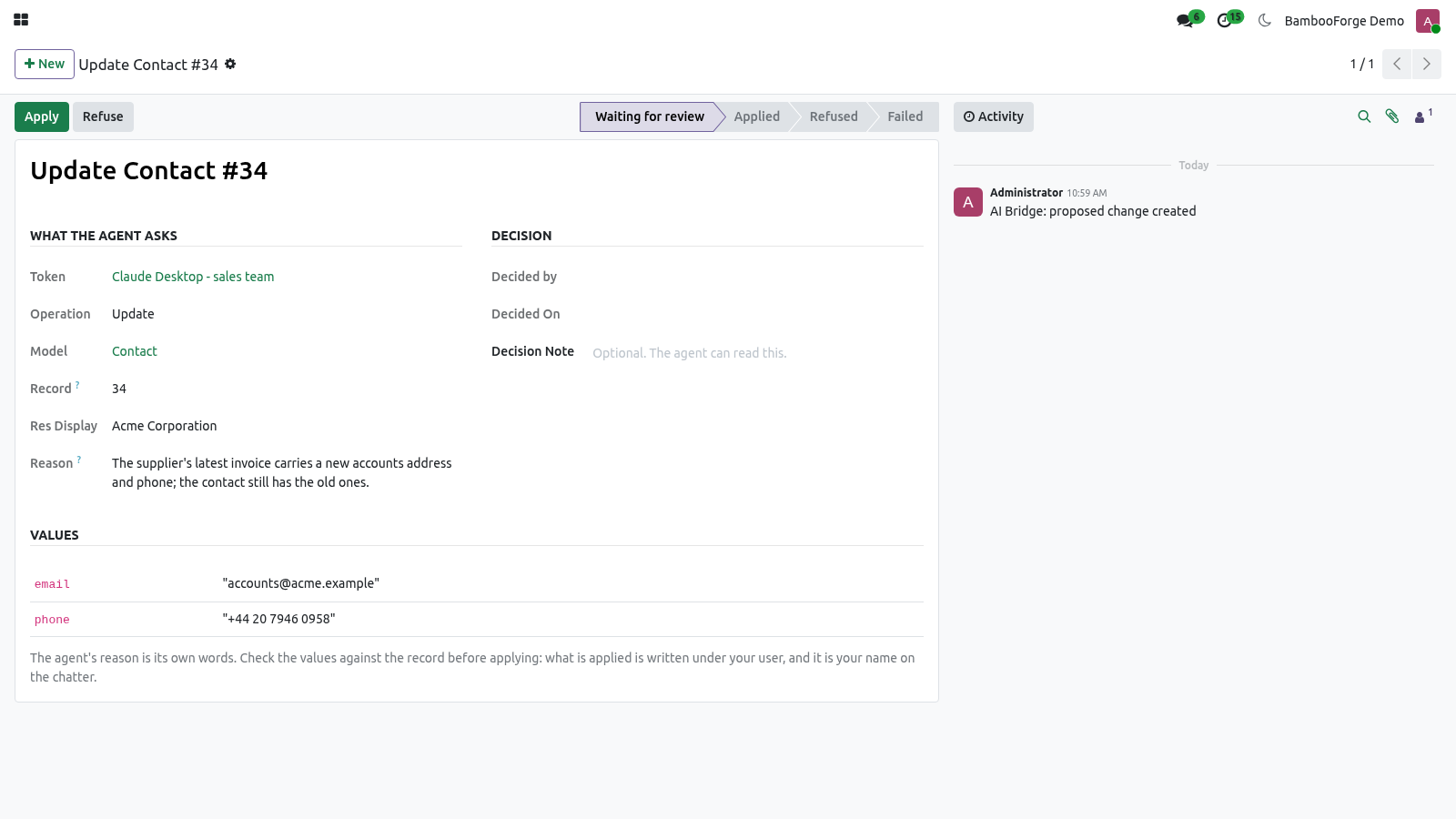The height and width of the screenshot is (819, 1456).
Task: Open the user avatar menu
Action: tap(1428, 21)
